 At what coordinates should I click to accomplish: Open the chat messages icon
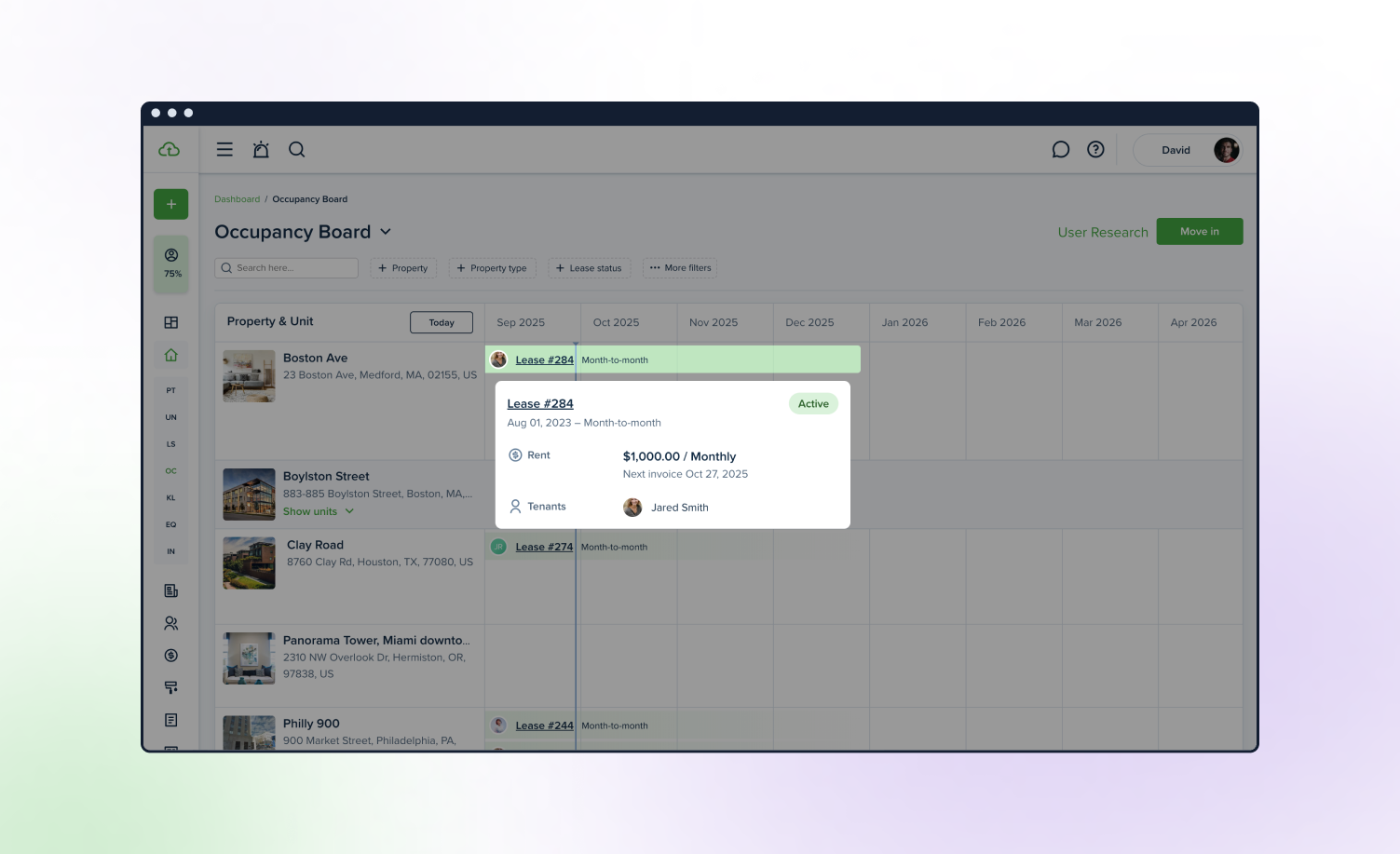(1060, 150)
